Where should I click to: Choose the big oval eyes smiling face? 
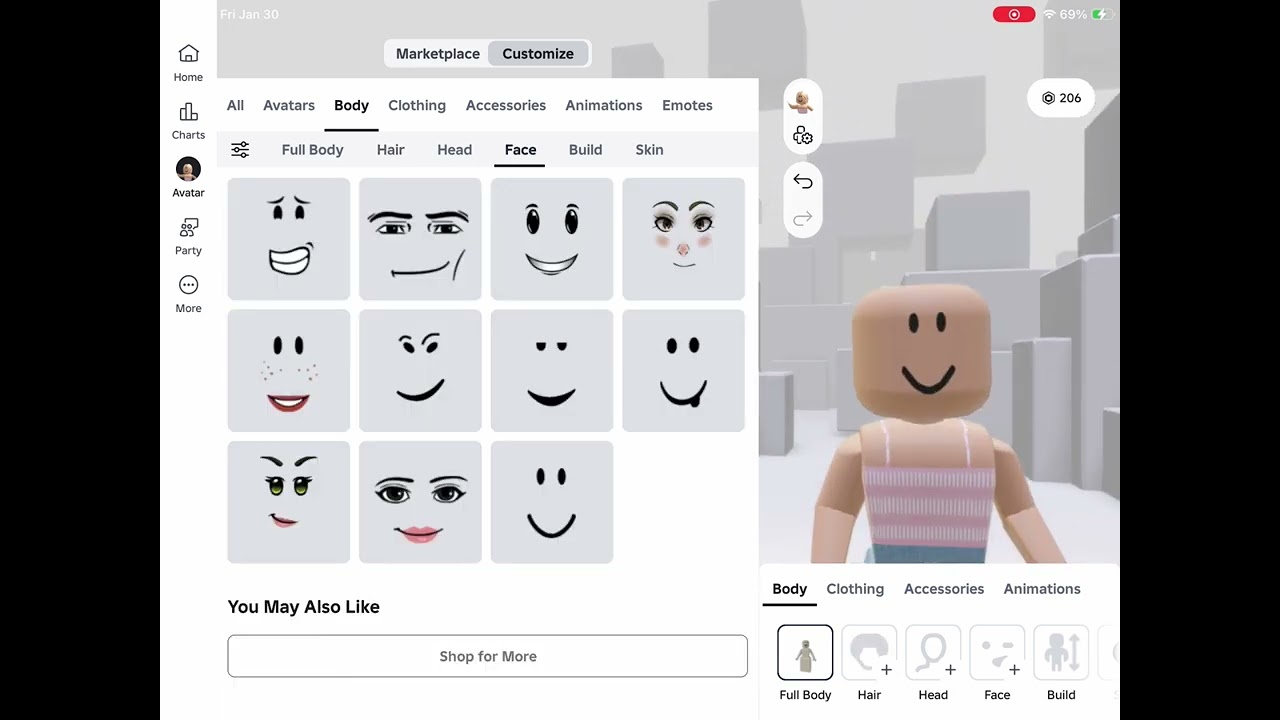click(552, 239)
